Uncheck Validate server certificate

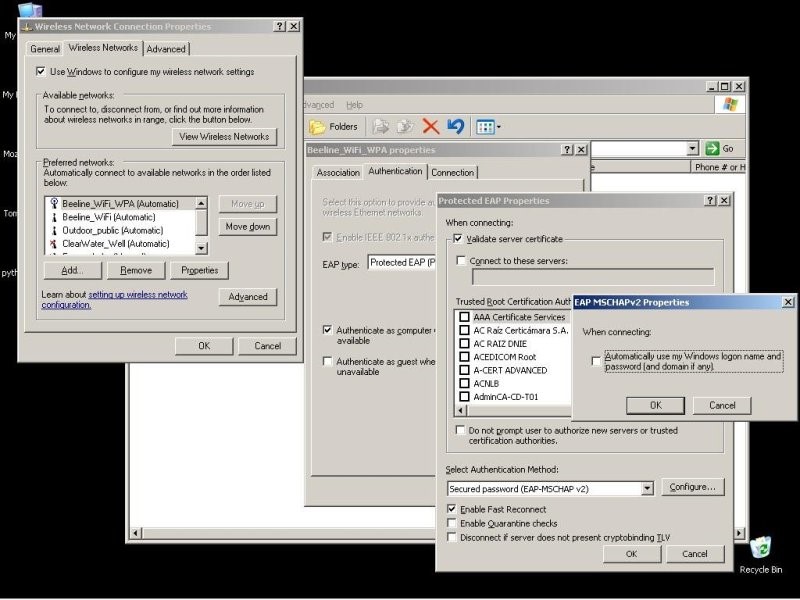[458, 239]
